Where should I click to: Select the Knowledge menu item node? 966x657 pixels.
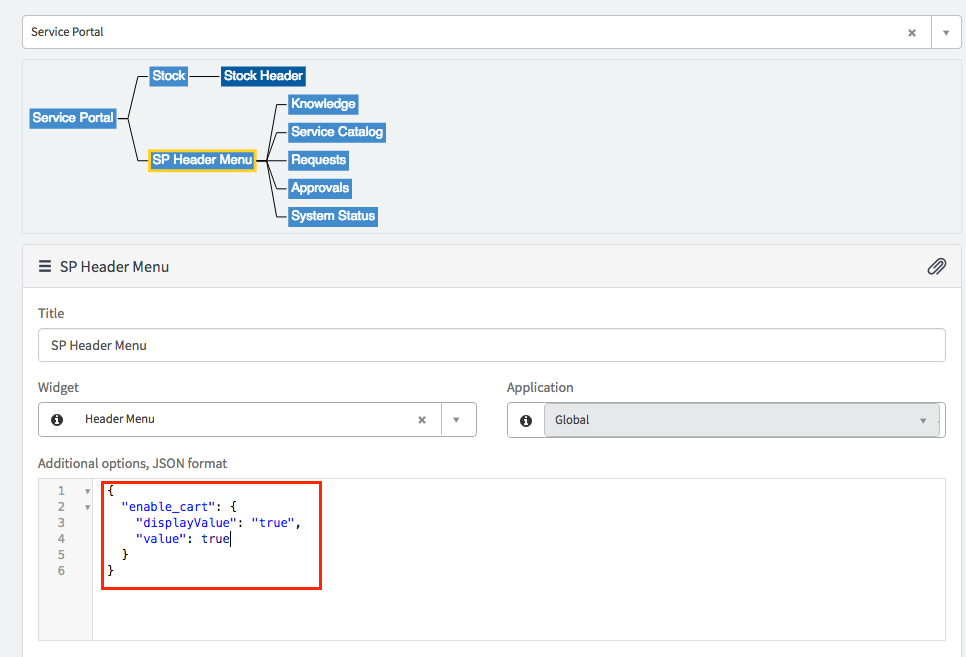point(323,104)
